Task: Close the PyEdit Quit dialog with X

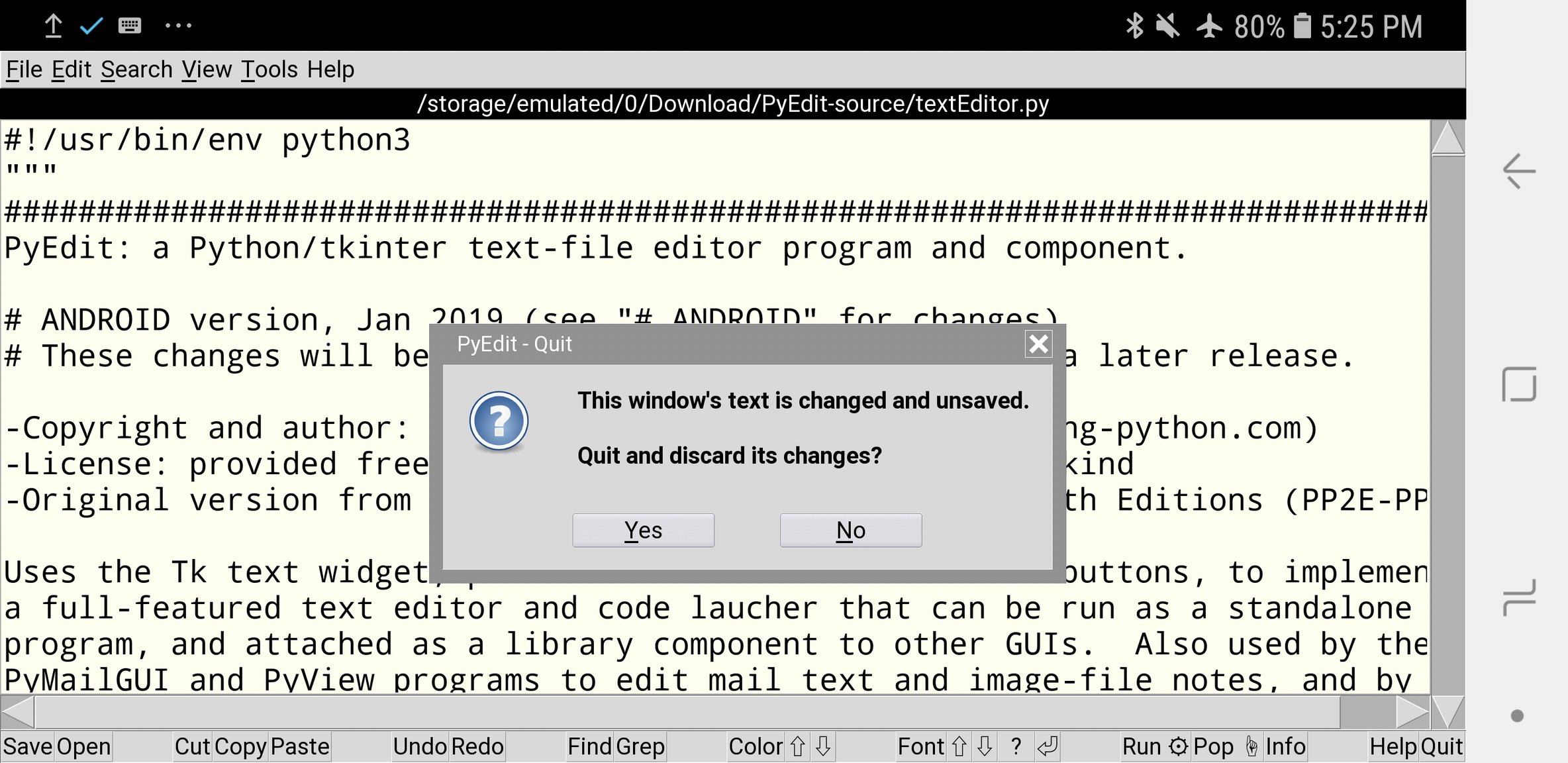Action: pyautogui.click(x=1038, y=344)
